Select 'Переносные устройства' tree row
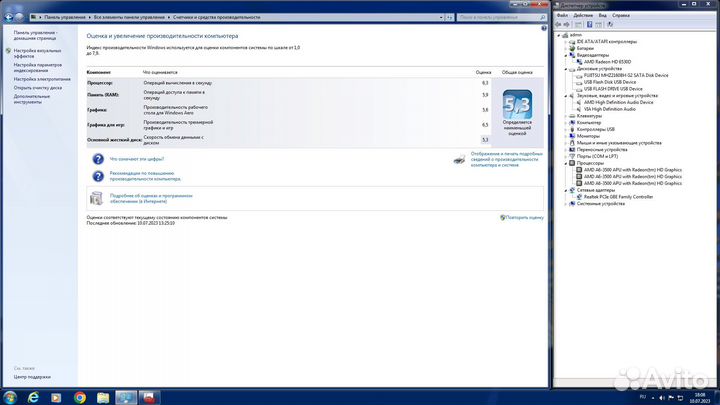This screenshot has width=720, height=405. [x=602, y=150]
